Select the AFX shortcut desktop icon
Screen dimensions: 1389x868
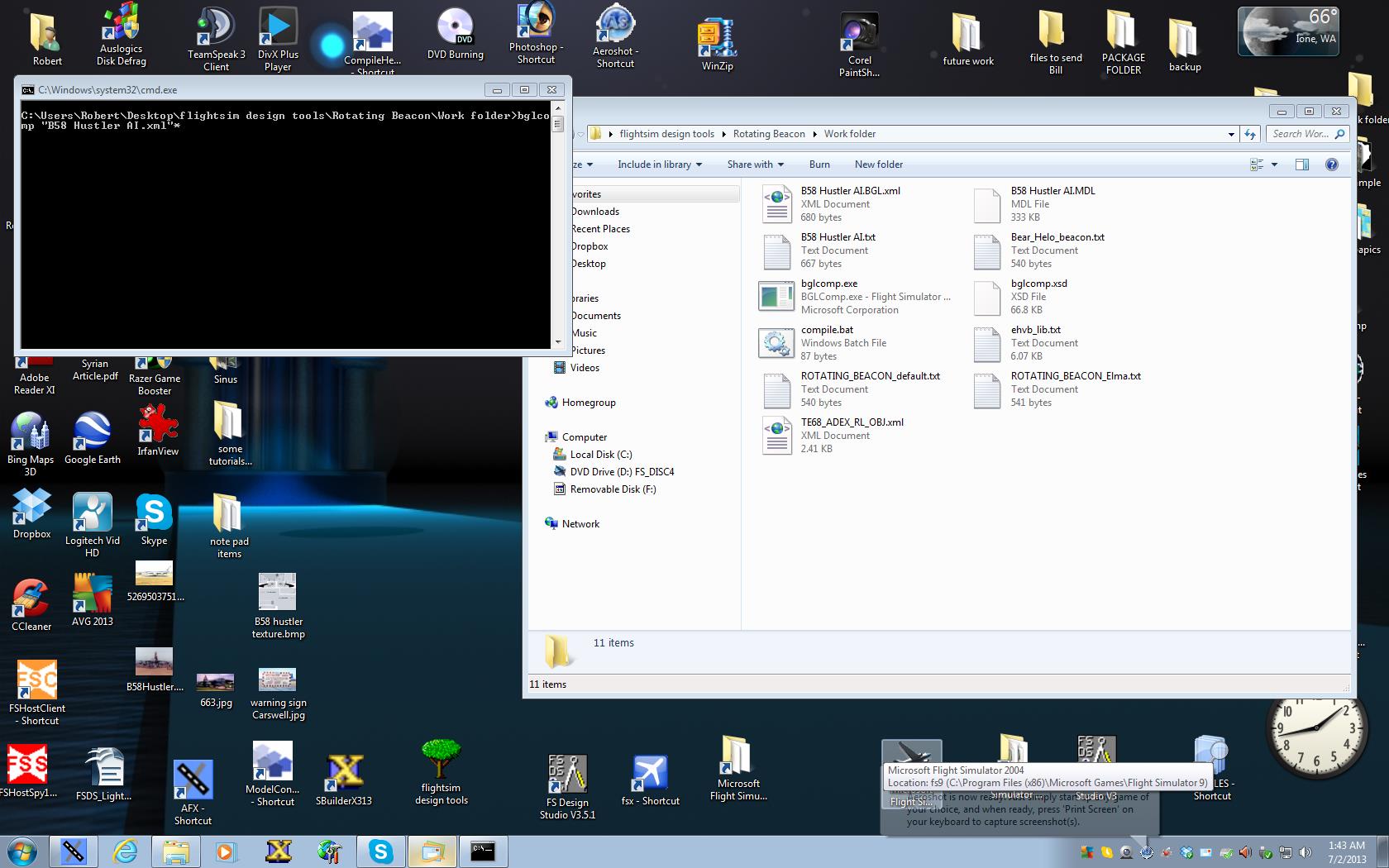pos(193,793)
